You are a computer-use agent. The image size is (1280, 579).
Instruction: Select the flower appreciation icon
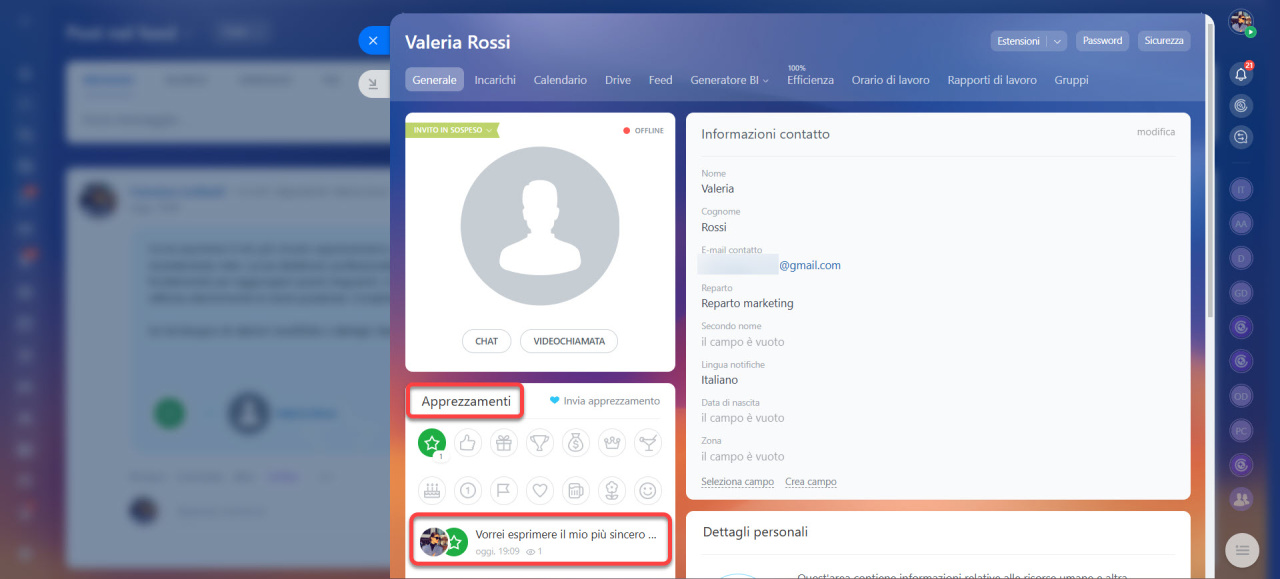[612, 490]
